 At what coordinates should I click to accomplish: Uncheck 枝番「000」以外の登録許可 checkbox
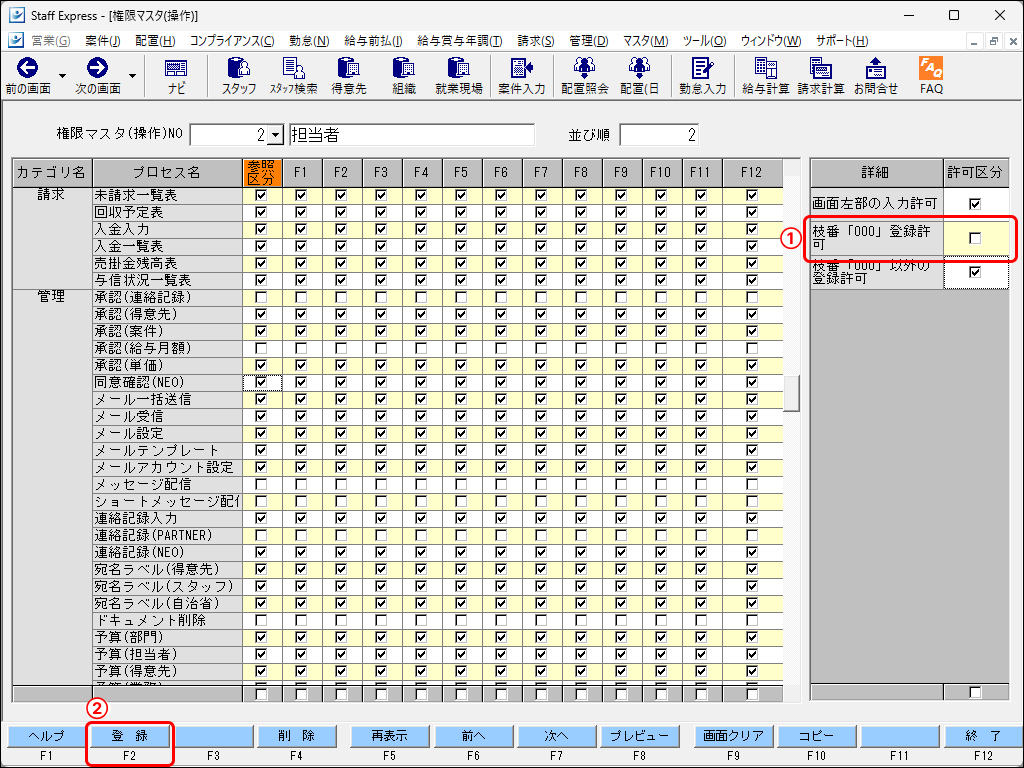click(x=974, y=272)
